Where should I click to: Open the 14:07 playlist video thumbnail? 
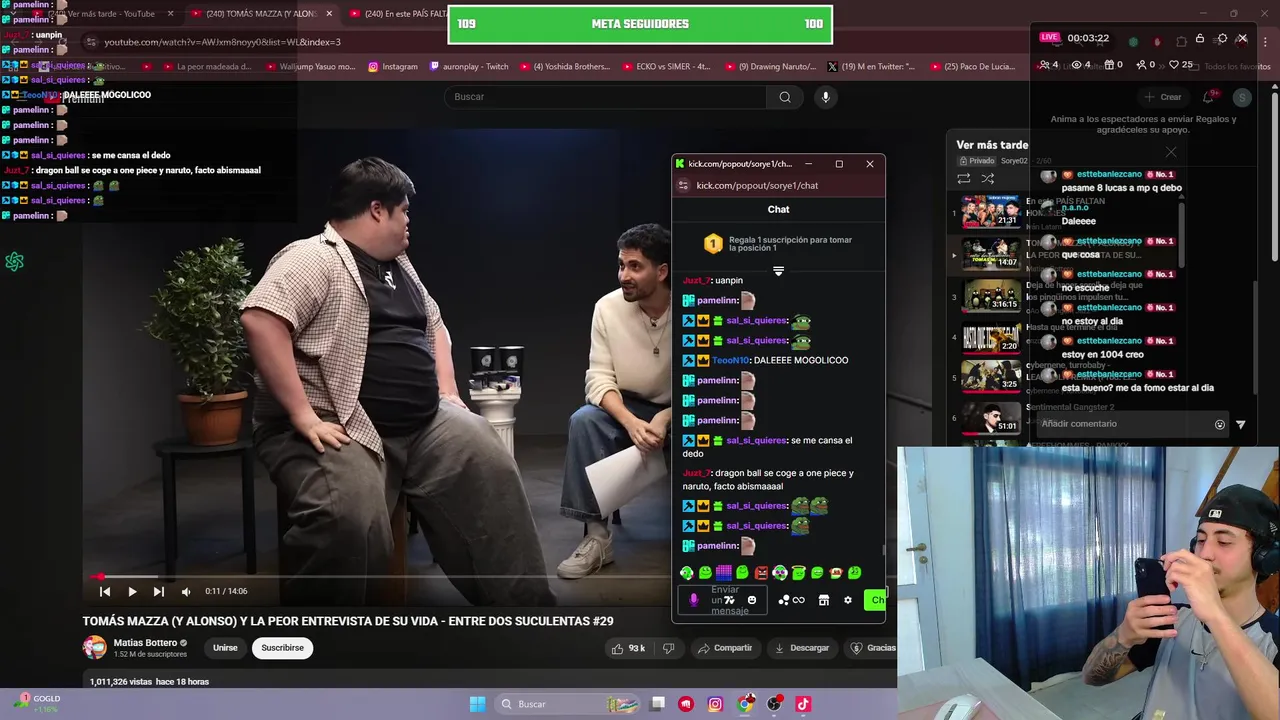991,252
